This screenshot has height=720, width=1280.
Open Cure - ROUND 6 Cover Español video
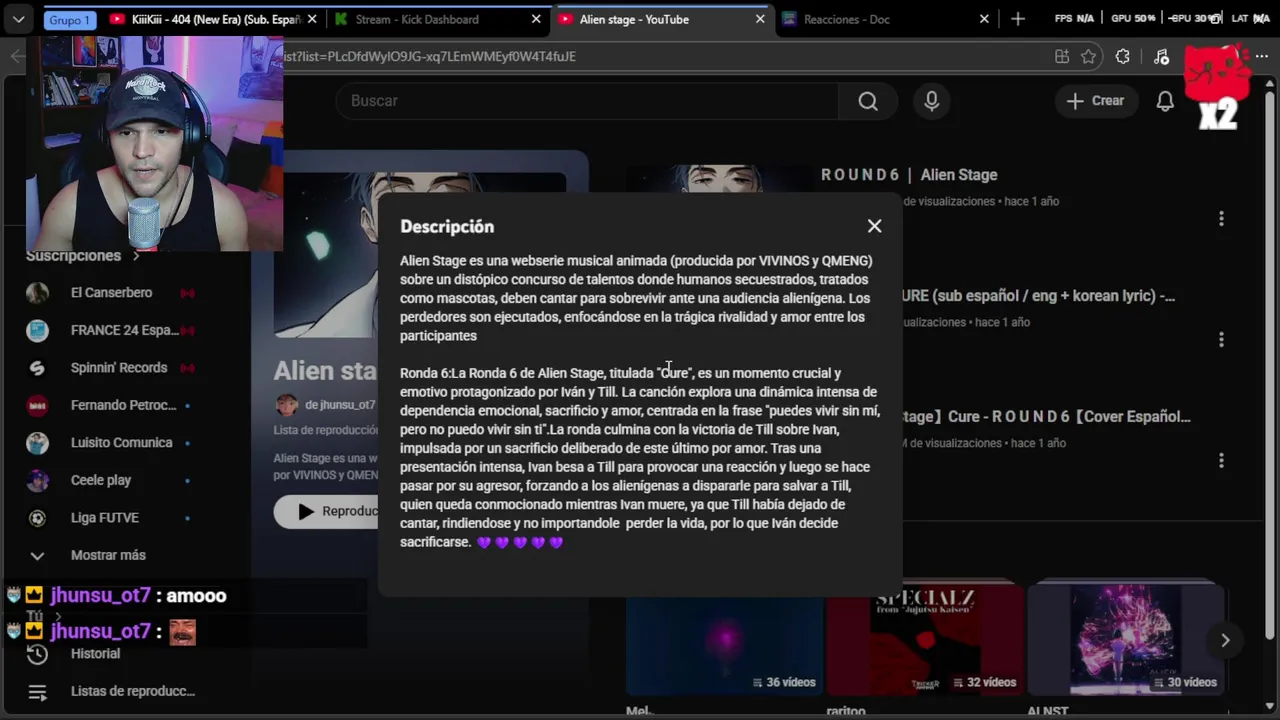(x=1046, y=417)
